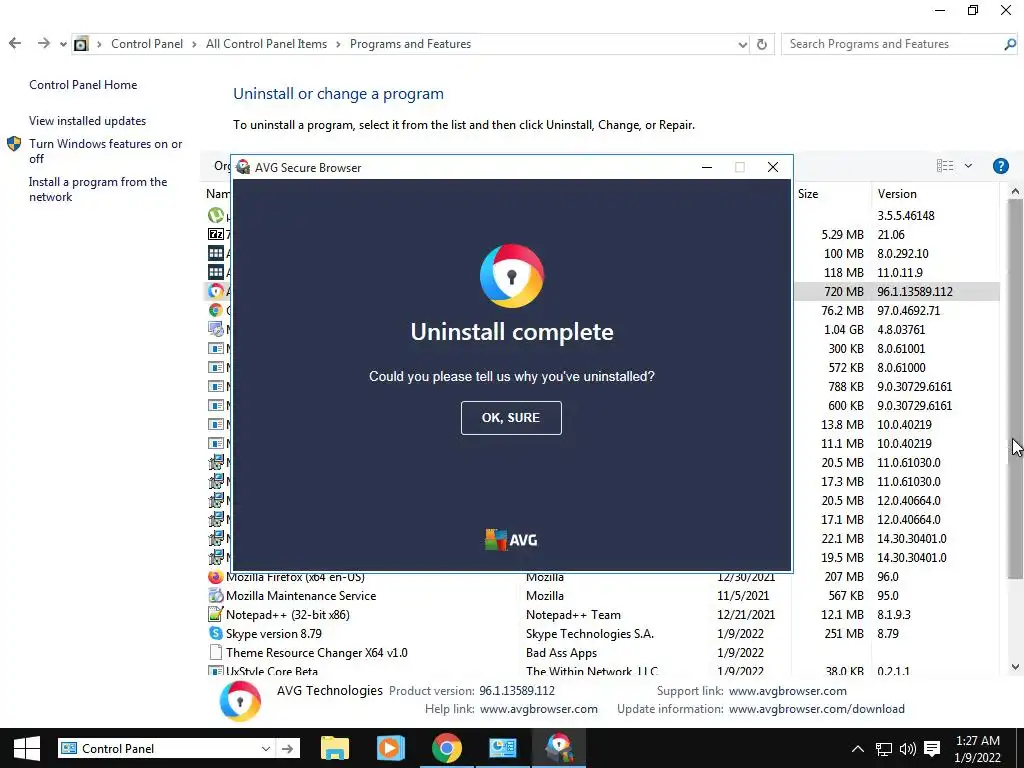Expand the view options dropdown arrow
This screenshot has width=1024, height=768.
click(968, 166)
